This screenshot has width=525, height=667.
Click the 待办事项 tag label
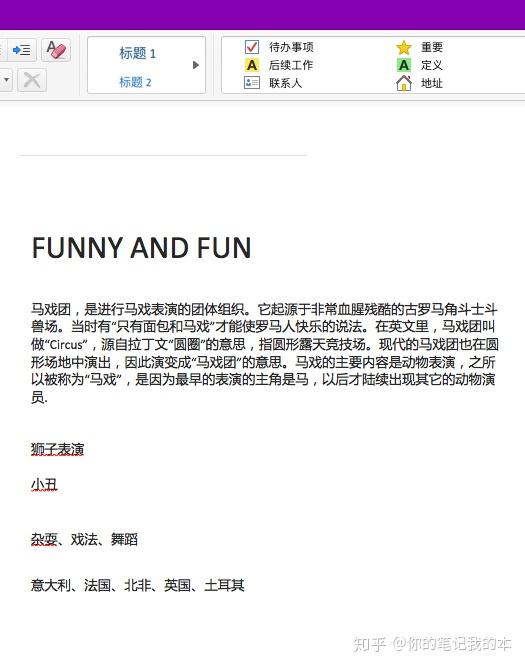[x=291, y=47]
